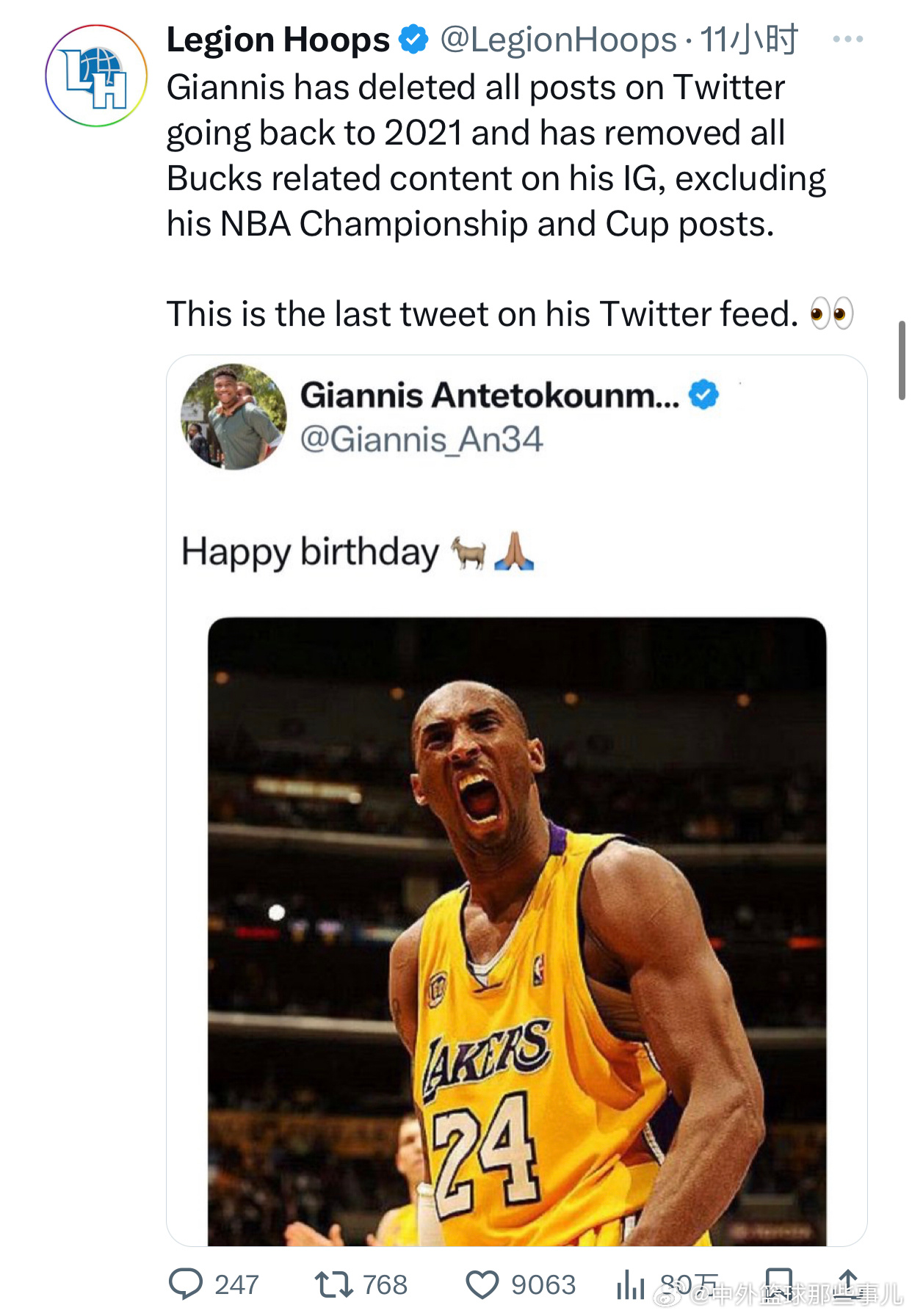Open the Legion Hoops profile avatar
Screen dimensions: 912x1316
[x=96, y=76]
